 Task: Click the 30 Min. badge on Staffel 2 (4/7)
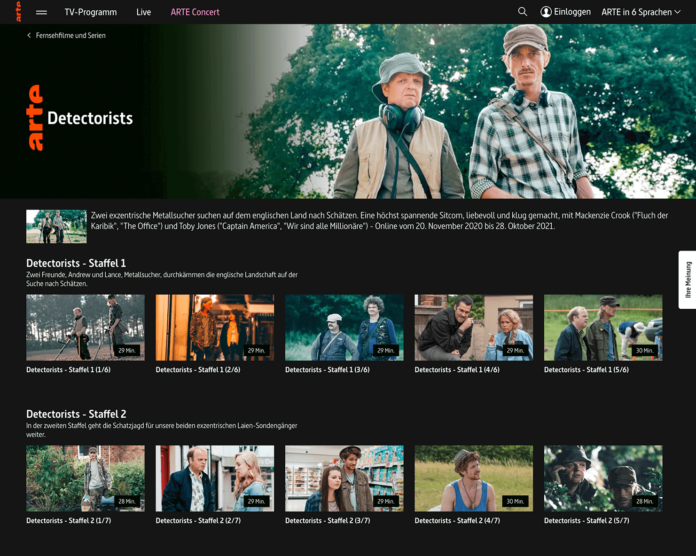click(x=515, y=501)
